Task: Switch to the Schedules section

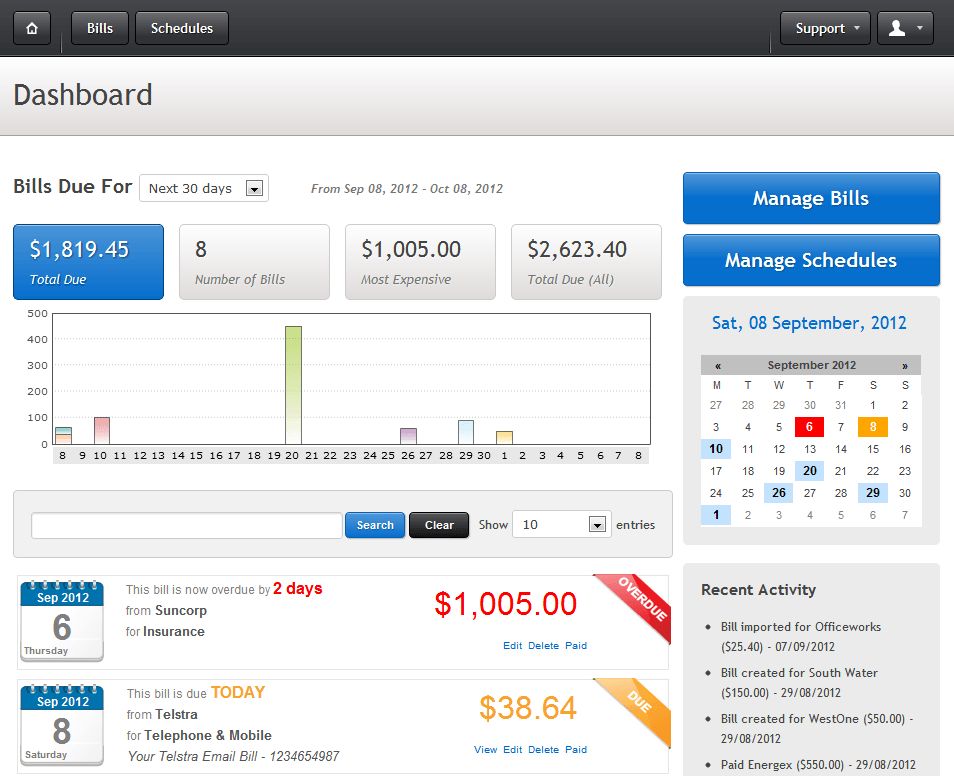Action: click(x=181, y=28)
